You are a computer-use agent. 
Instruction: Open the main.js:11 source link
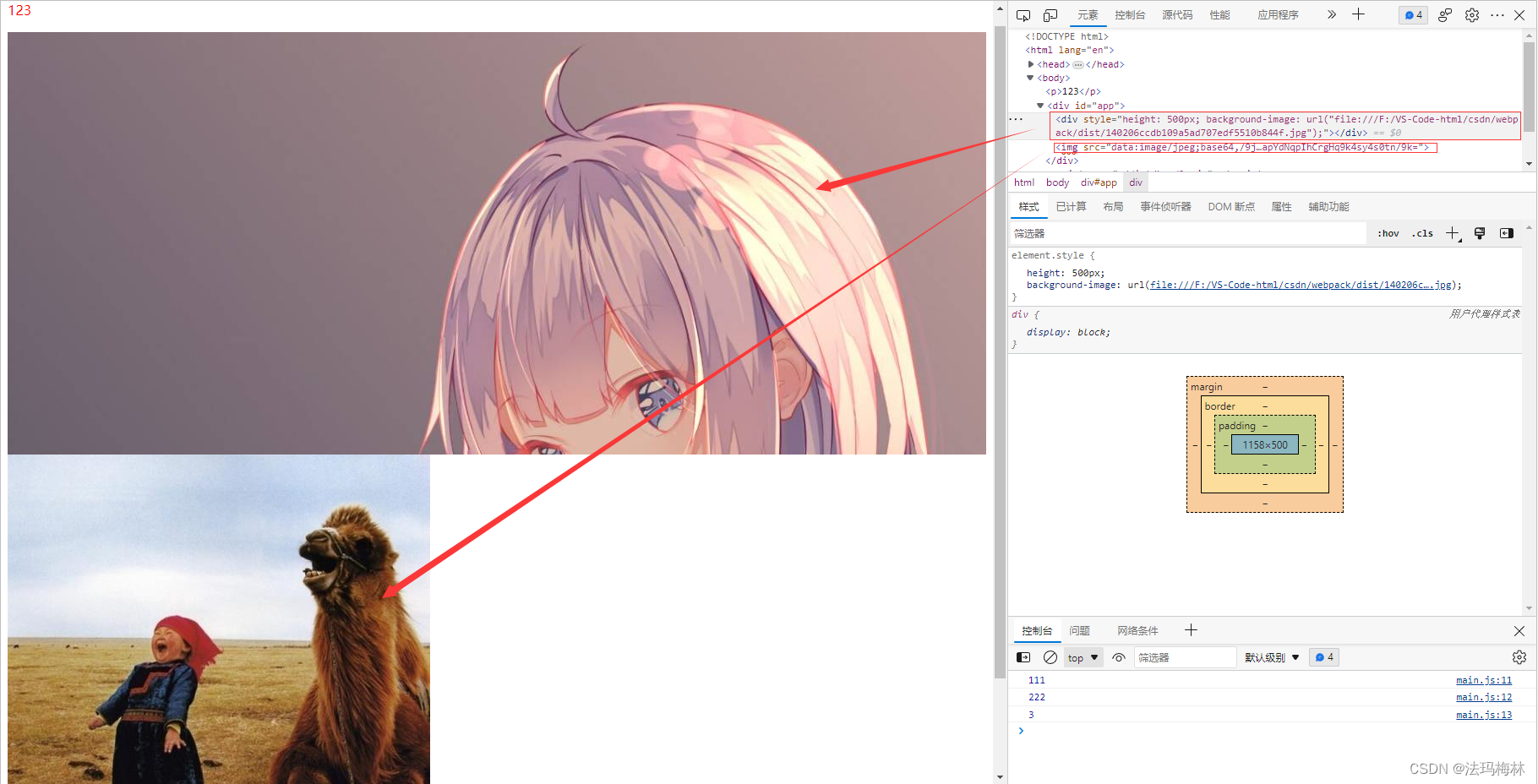[x=1484, y=680]
